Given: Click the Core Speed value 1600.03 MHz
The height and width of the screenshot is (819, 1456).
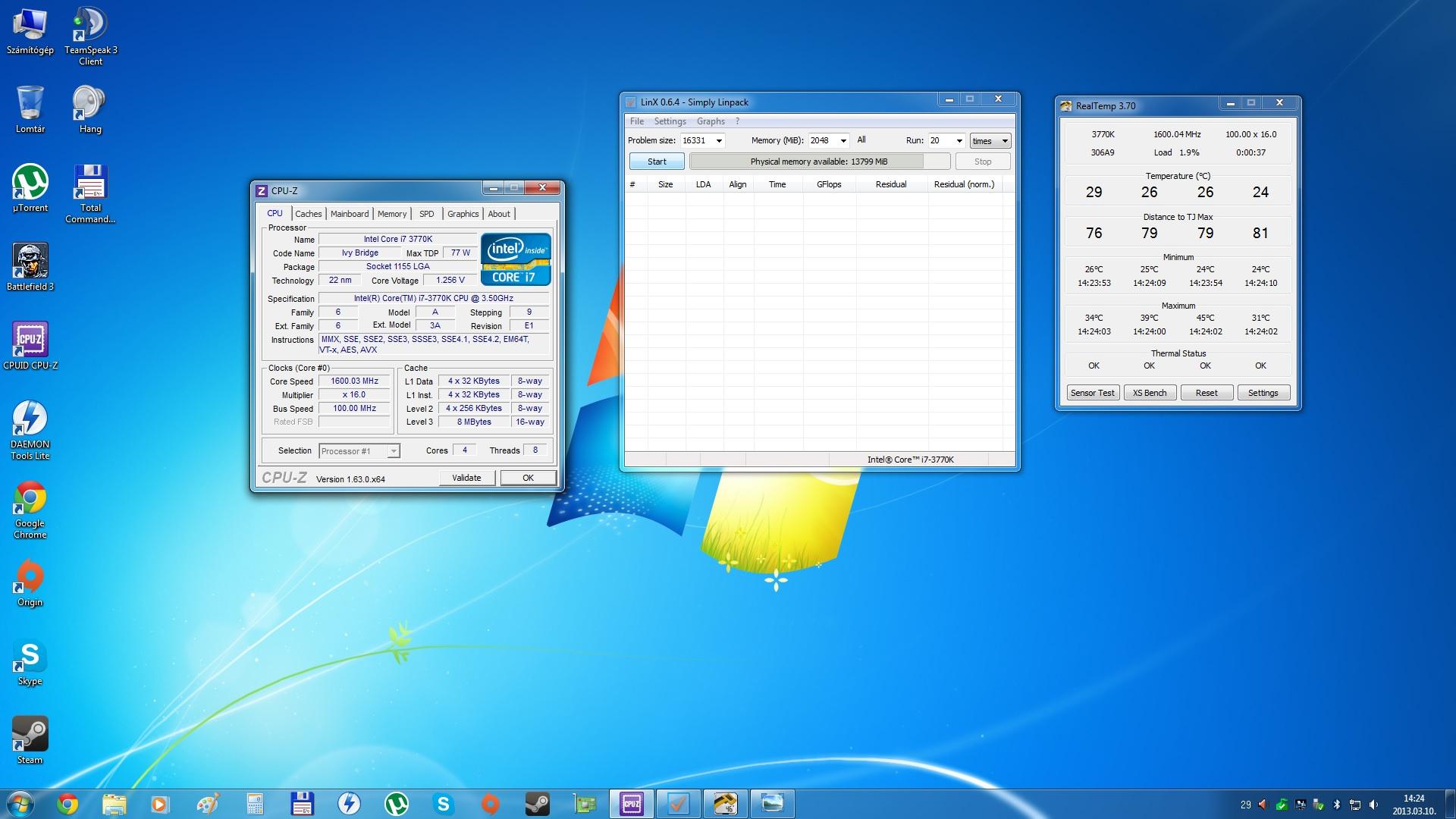Looking at the screenshot, I should tap(354, 381).
